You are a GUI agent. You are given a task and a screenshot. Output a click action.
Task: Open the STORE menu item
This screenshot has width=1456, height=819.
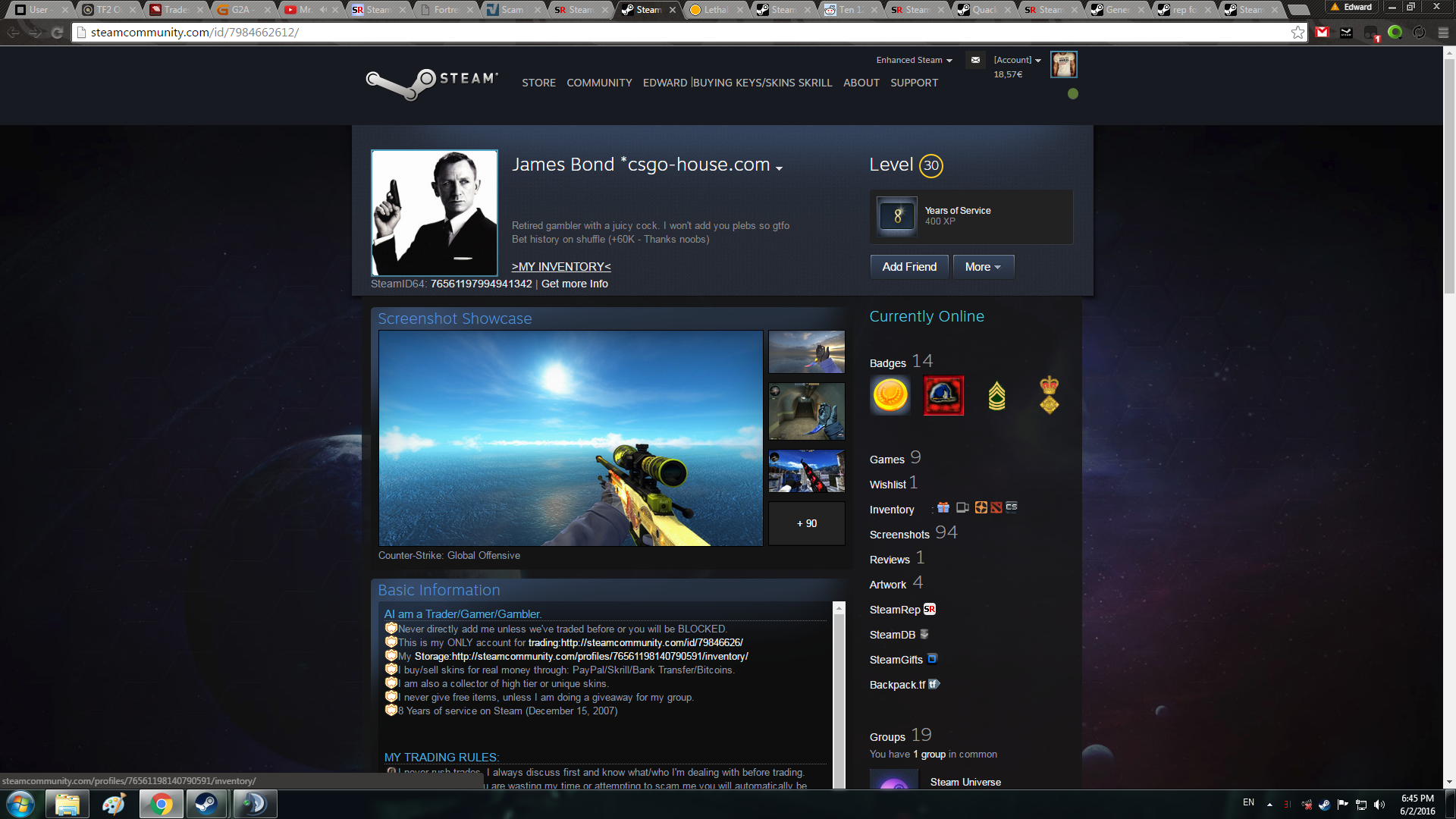(538, 83)
